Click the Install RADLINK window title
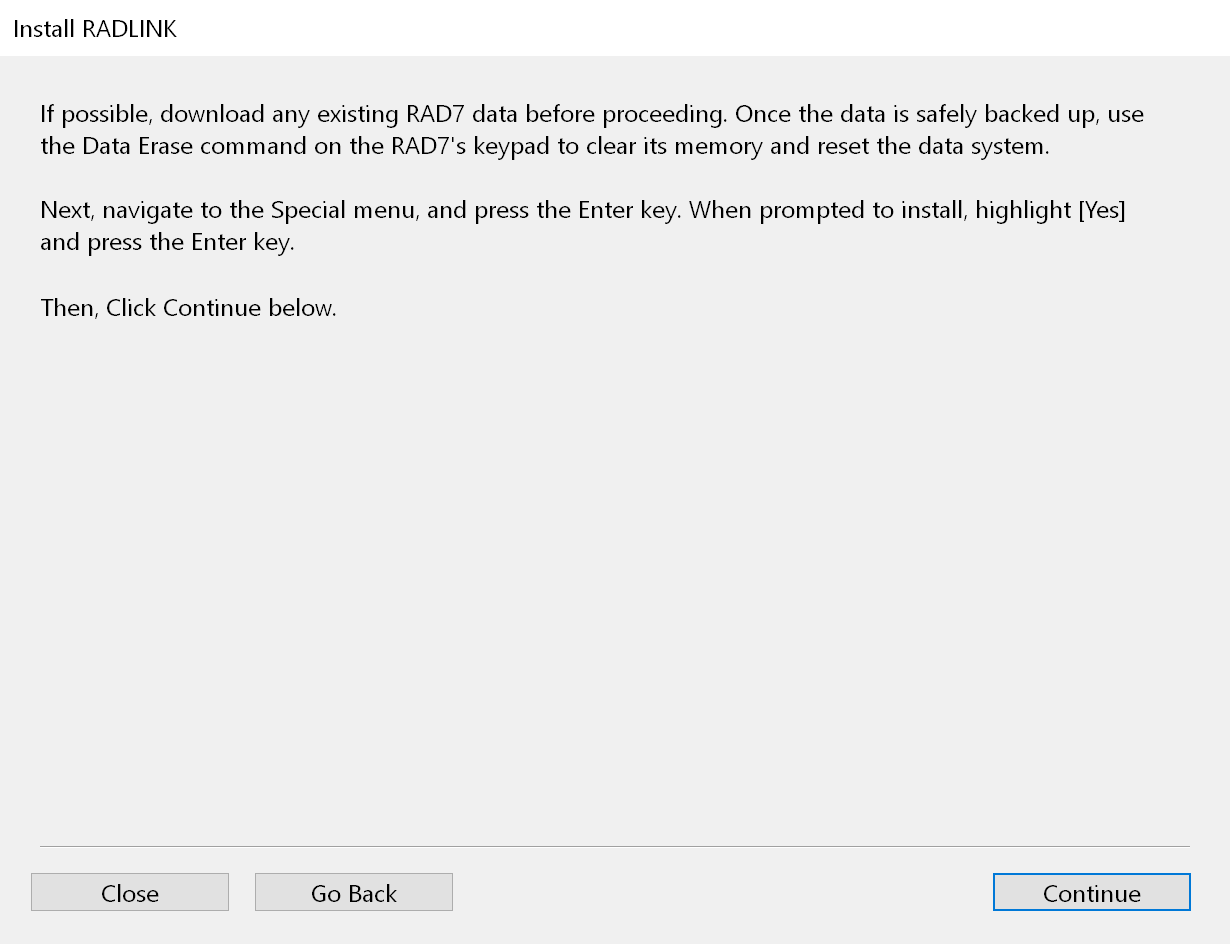 (x=95, y=29)
